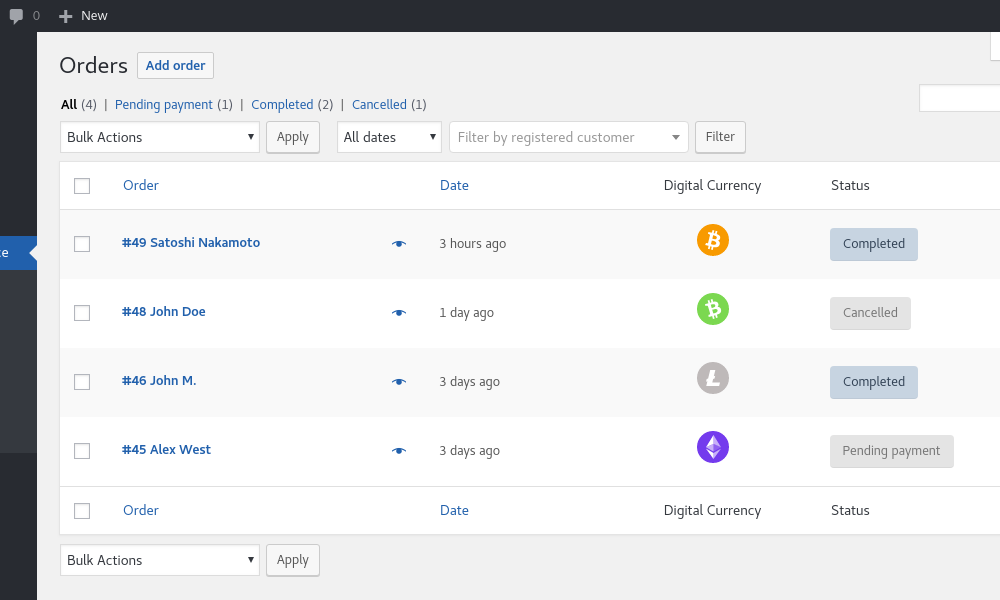Image resolution: width=1000 pixels, height=600 pixels.
Task: Show only Completed orders
Action: pos(282,104)
